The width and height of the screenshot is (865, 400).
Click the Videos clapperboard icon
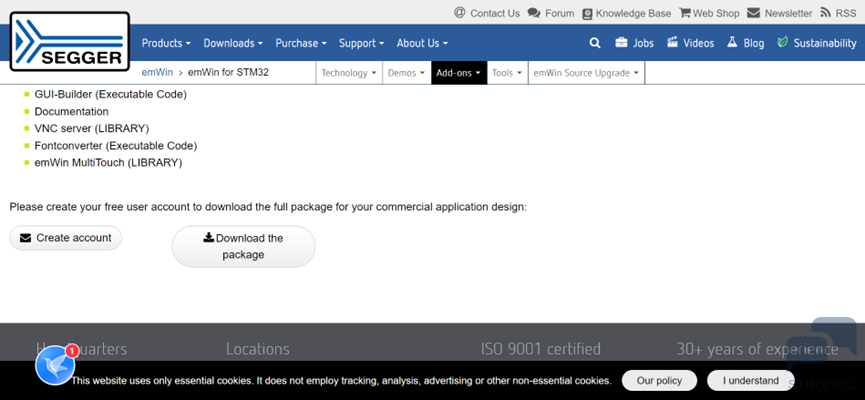672,42
